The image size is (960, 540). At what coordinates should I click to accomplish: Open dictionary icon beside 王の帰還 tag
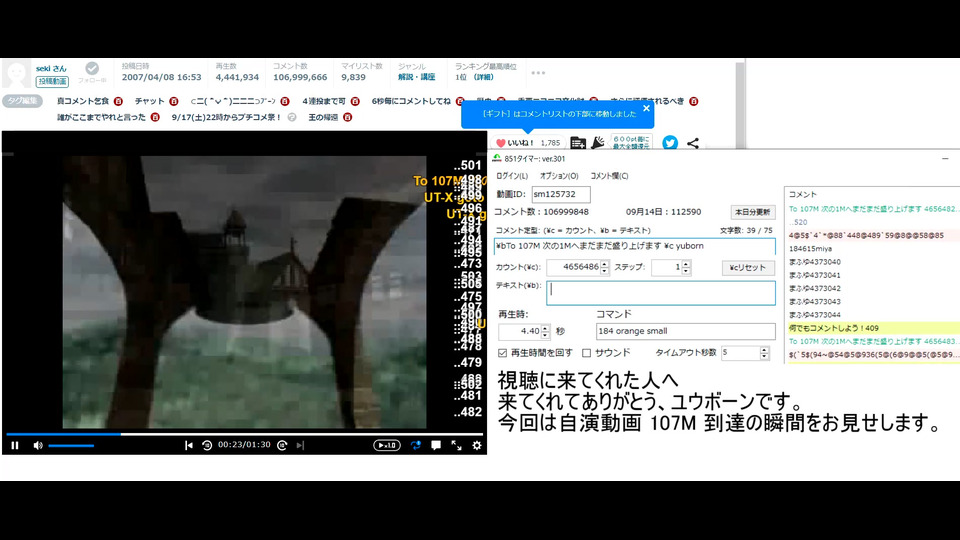(347, 117)
